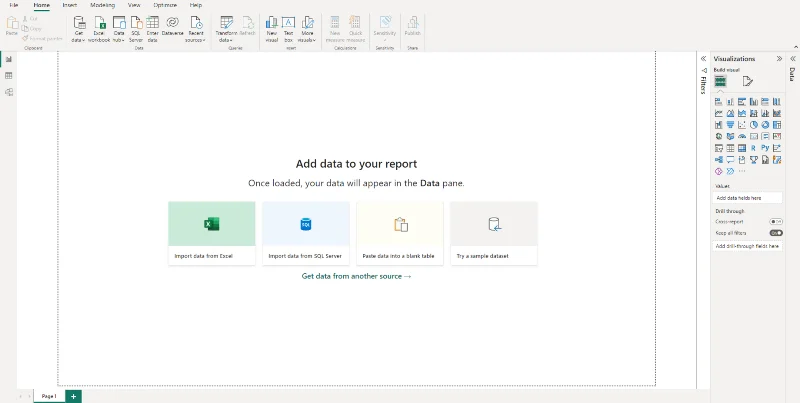Click the Add data fields here box
This screenshot has width=800, height=403.
point(747,198)
